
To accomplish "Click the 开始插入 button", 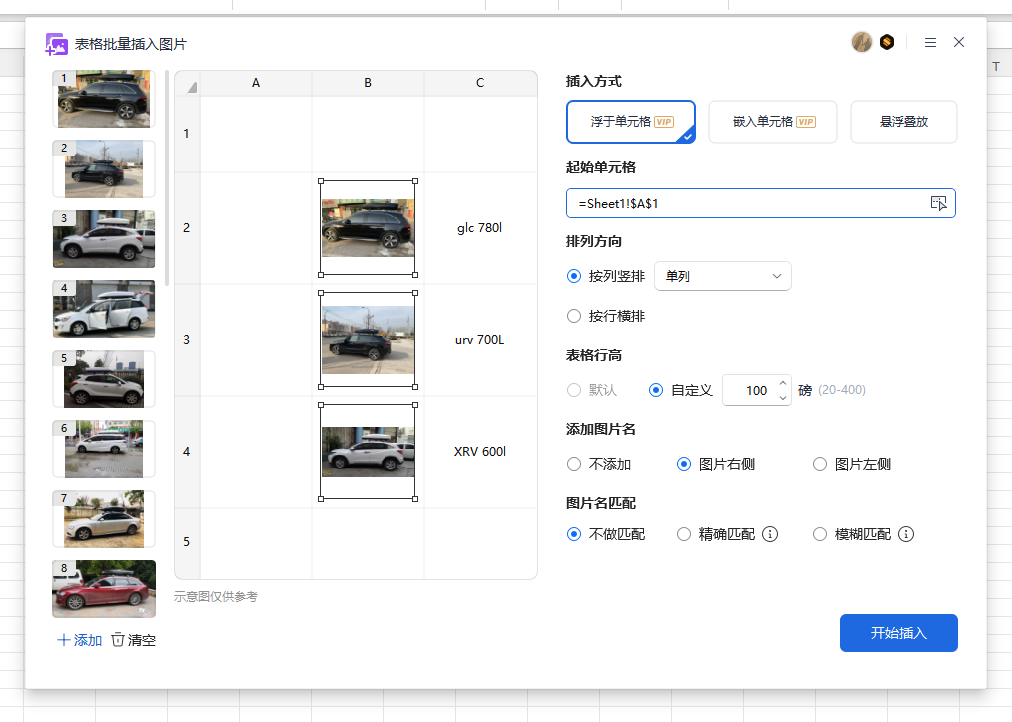I will [x=897, y=632].
